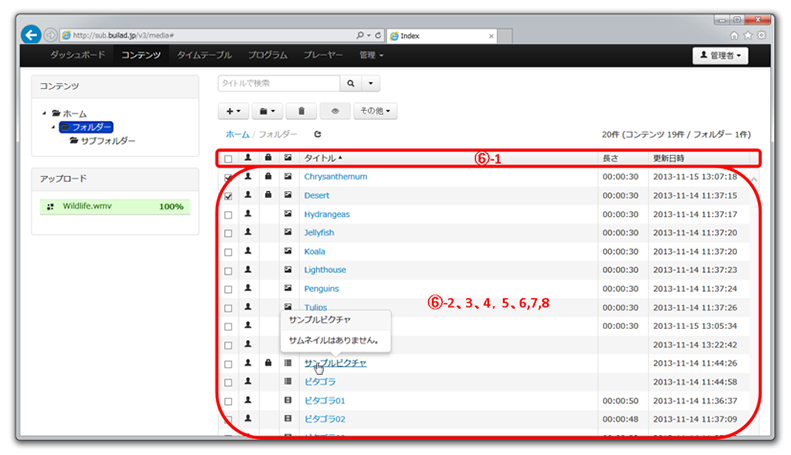Open the 管理 navigation dropdown
Screen dimensions: 791x455
(x=371, y=55)
